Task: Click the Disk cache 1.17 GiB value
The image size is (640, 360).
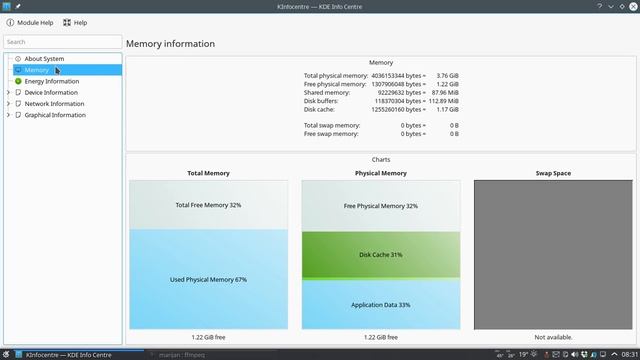Action: coord(447,109)
